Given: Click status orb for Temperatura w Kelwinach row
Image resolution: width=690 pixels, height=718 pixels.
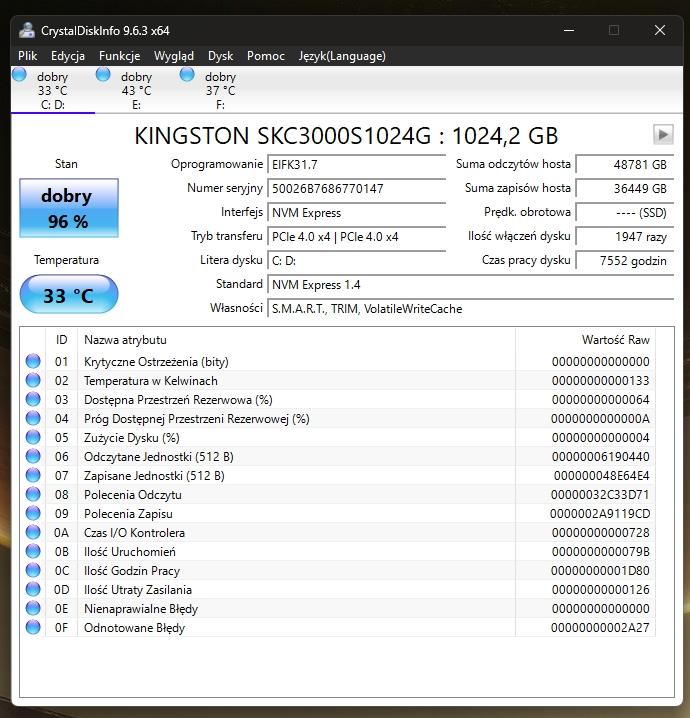Looking at the screenshot, I should click(x=33, y=381).
